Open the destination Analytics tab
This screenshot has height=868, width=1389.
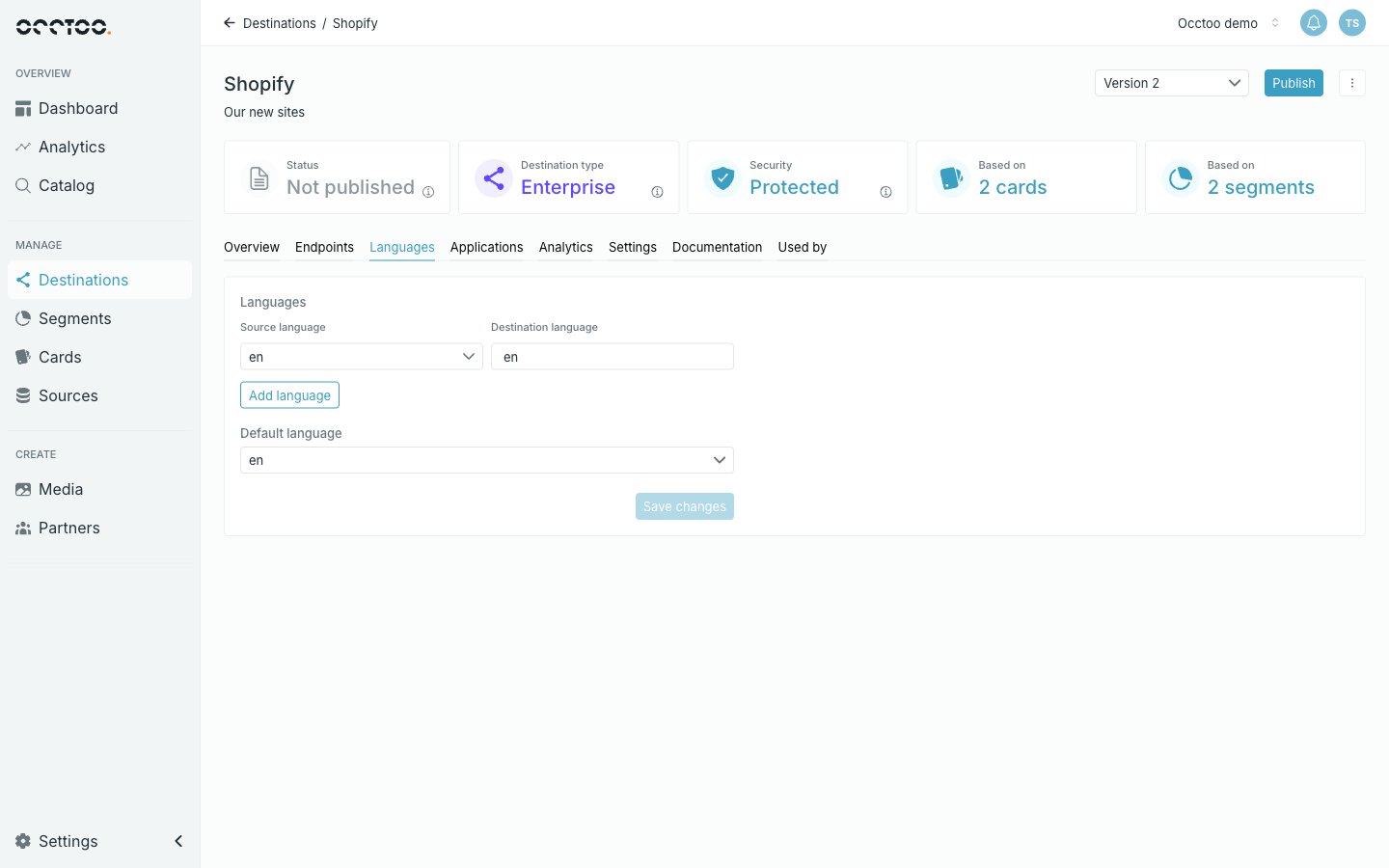click(x=566, y=248)
